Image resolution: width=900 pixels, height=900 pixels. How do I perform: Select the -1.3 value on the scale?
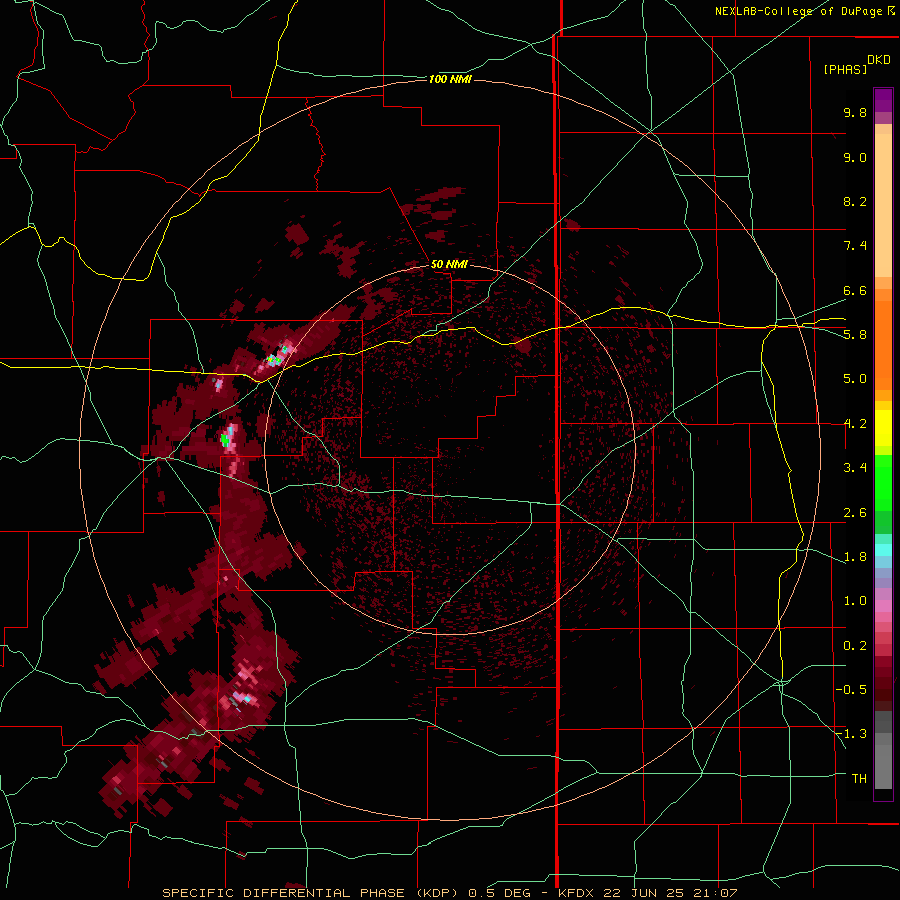pos(851,734)
